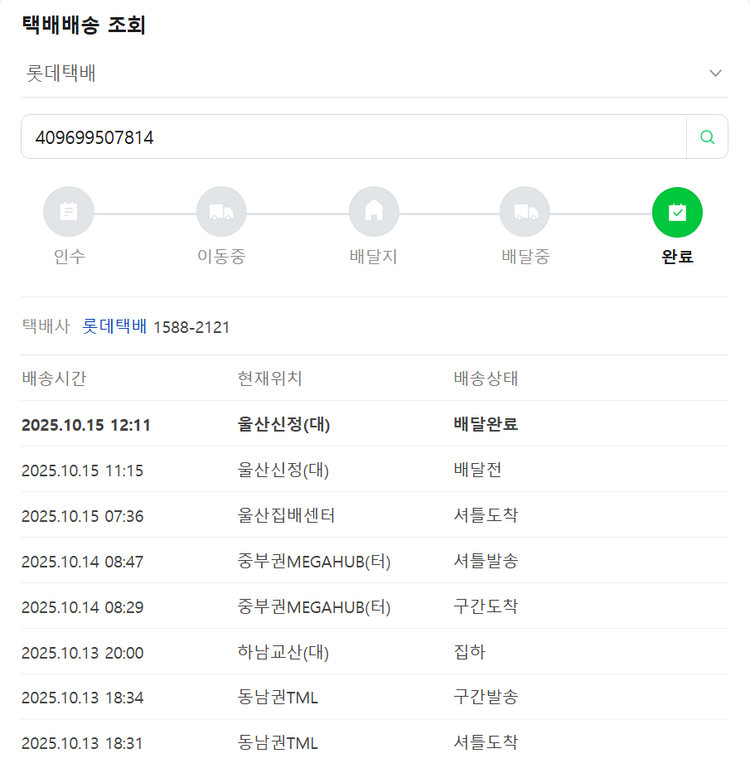Select the 현재위치 column header
750x762 pixels.
(x=269, y=379)
